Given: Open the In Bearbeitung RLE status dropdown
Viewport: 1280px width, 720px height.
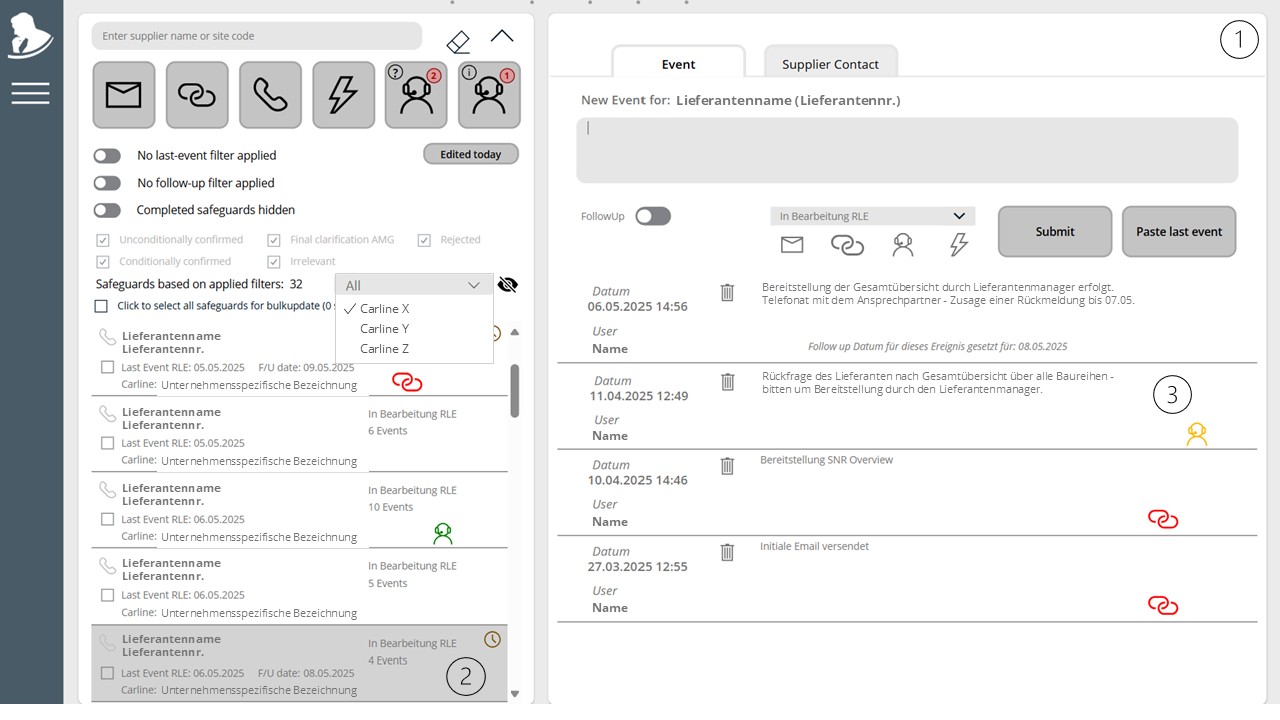Looking at the screenshot, I should tap(872, 216).
